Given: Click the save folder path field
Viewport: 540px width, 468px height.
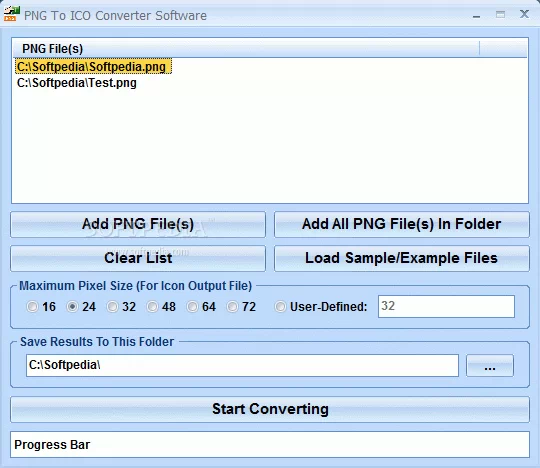Looking at the screenshot, I should pyautogui.click(x=242, y=365).
